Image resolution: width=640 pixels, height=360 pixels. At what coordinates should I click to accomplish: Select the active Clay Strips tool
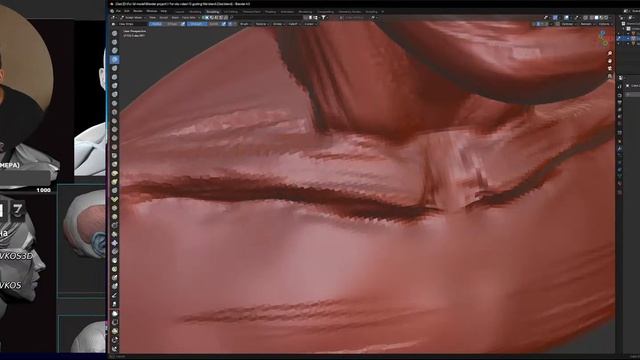[x=115, y=59]
